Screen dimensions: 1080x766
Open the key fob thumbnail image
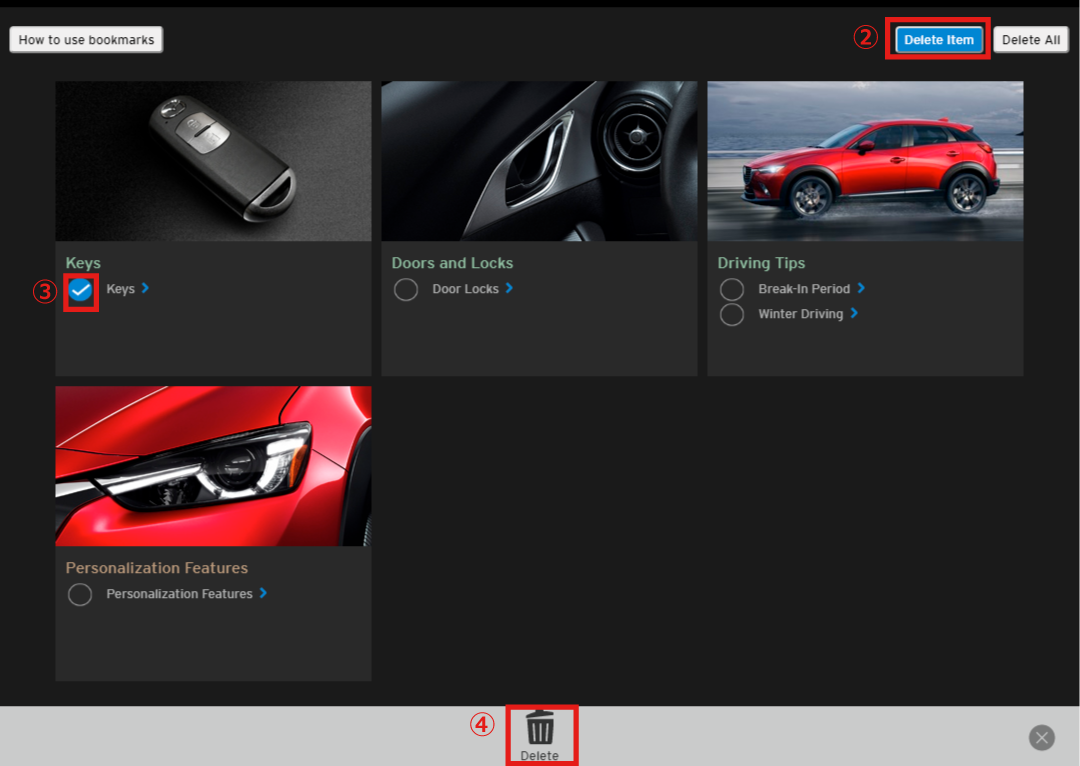tap(213, 161)
